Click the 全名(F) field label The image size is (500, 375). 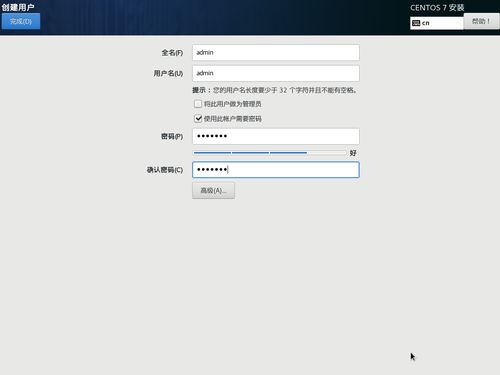point(172,53)
